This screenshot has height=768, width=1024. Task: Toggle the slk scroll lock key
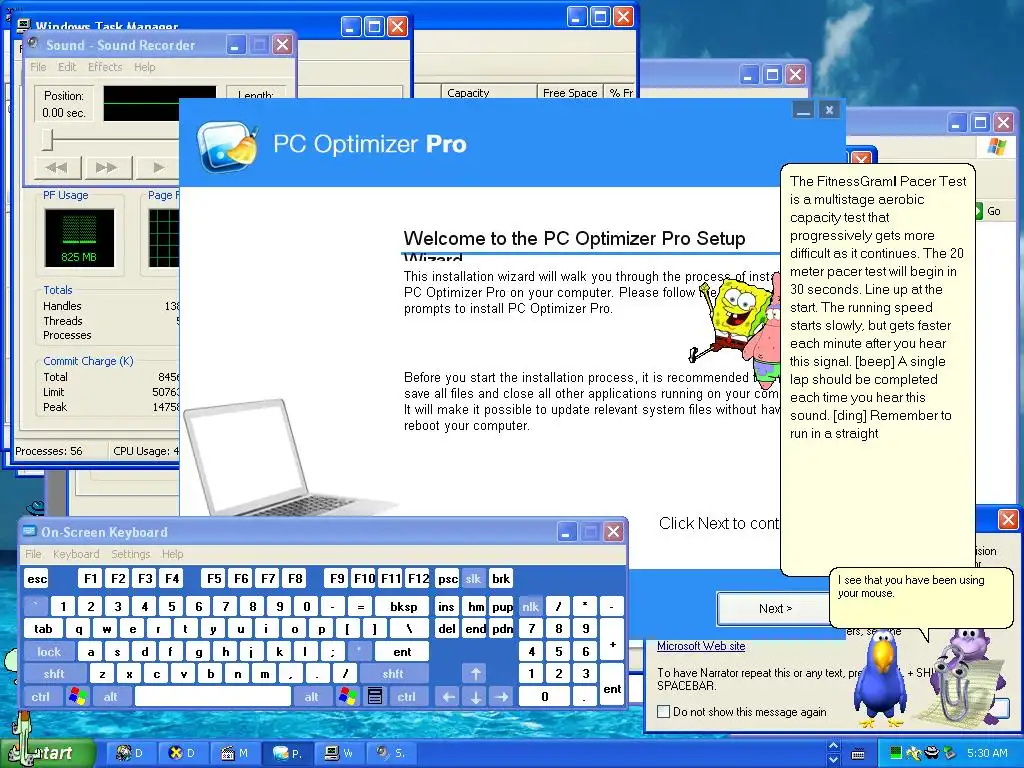tap(473, 579)
